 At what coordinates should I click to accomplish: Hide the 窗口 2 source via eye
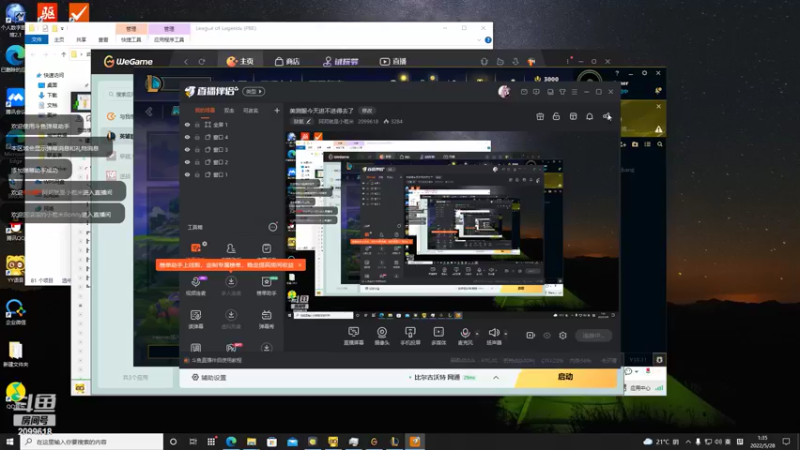pyautogui.click(x=187, y=162)
